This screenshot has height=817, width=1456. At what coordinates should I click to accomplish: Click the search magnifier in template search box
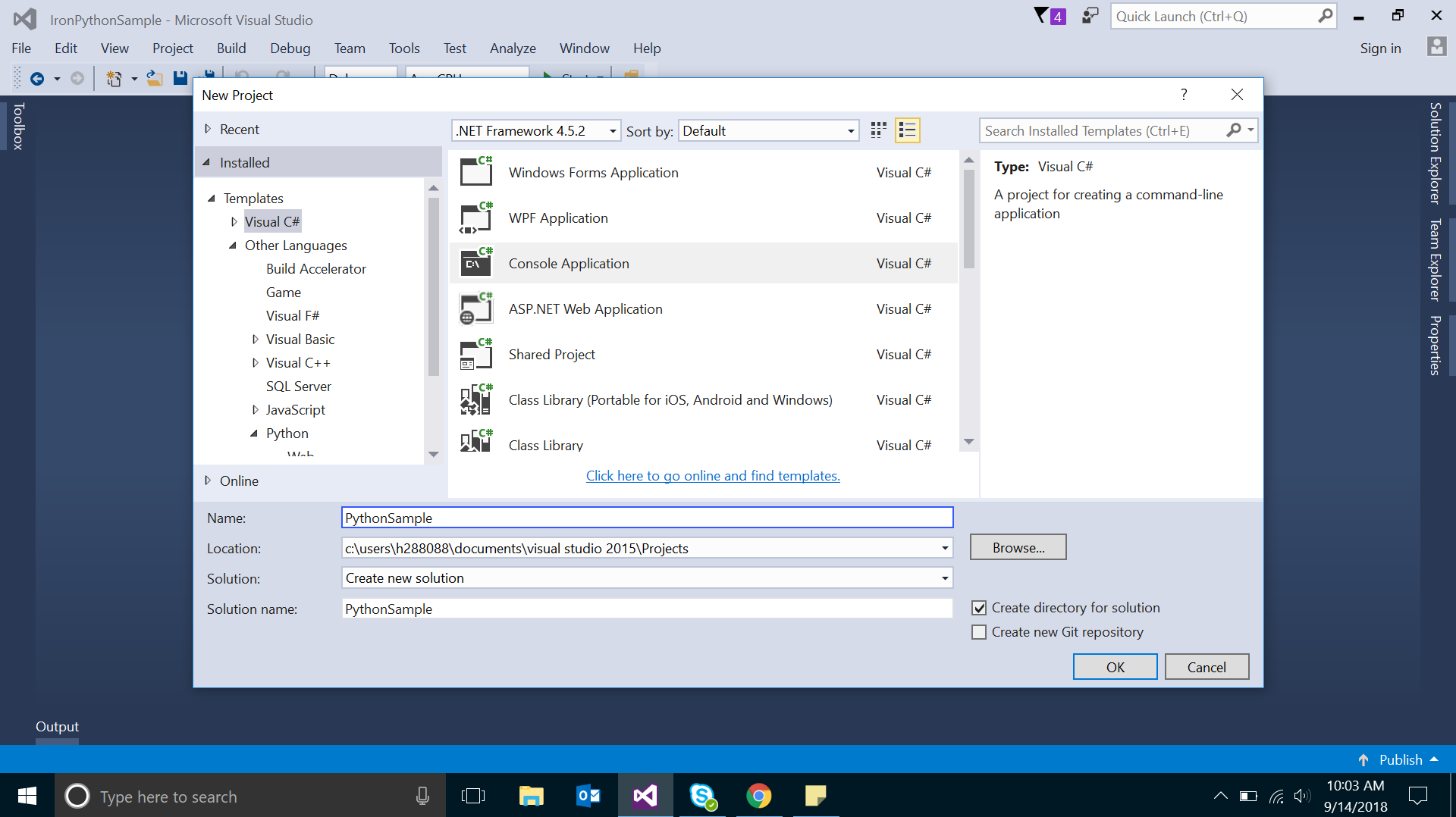tap(1234, 130)
